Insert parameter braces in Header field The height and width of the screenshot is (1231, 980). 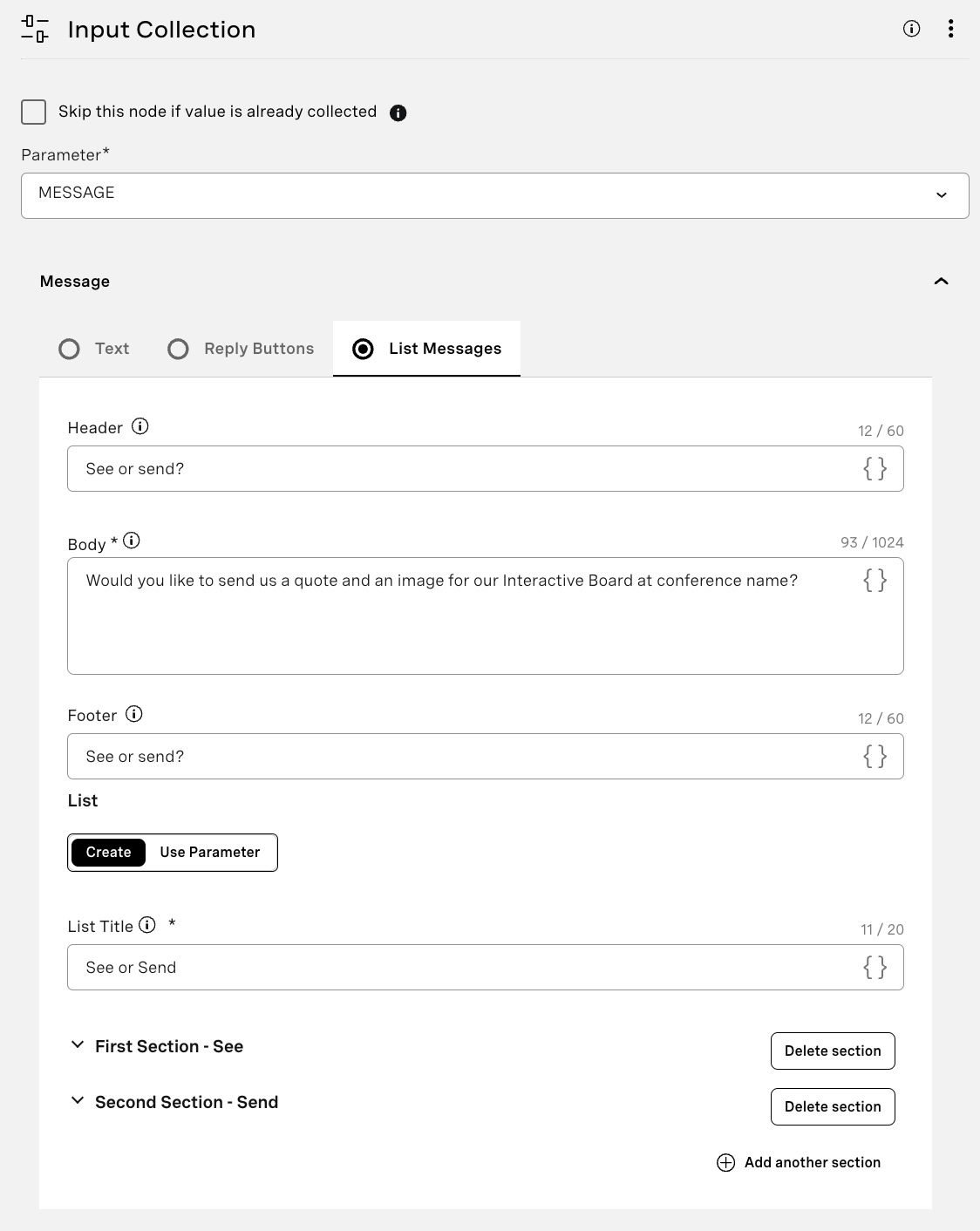(875, 469)
